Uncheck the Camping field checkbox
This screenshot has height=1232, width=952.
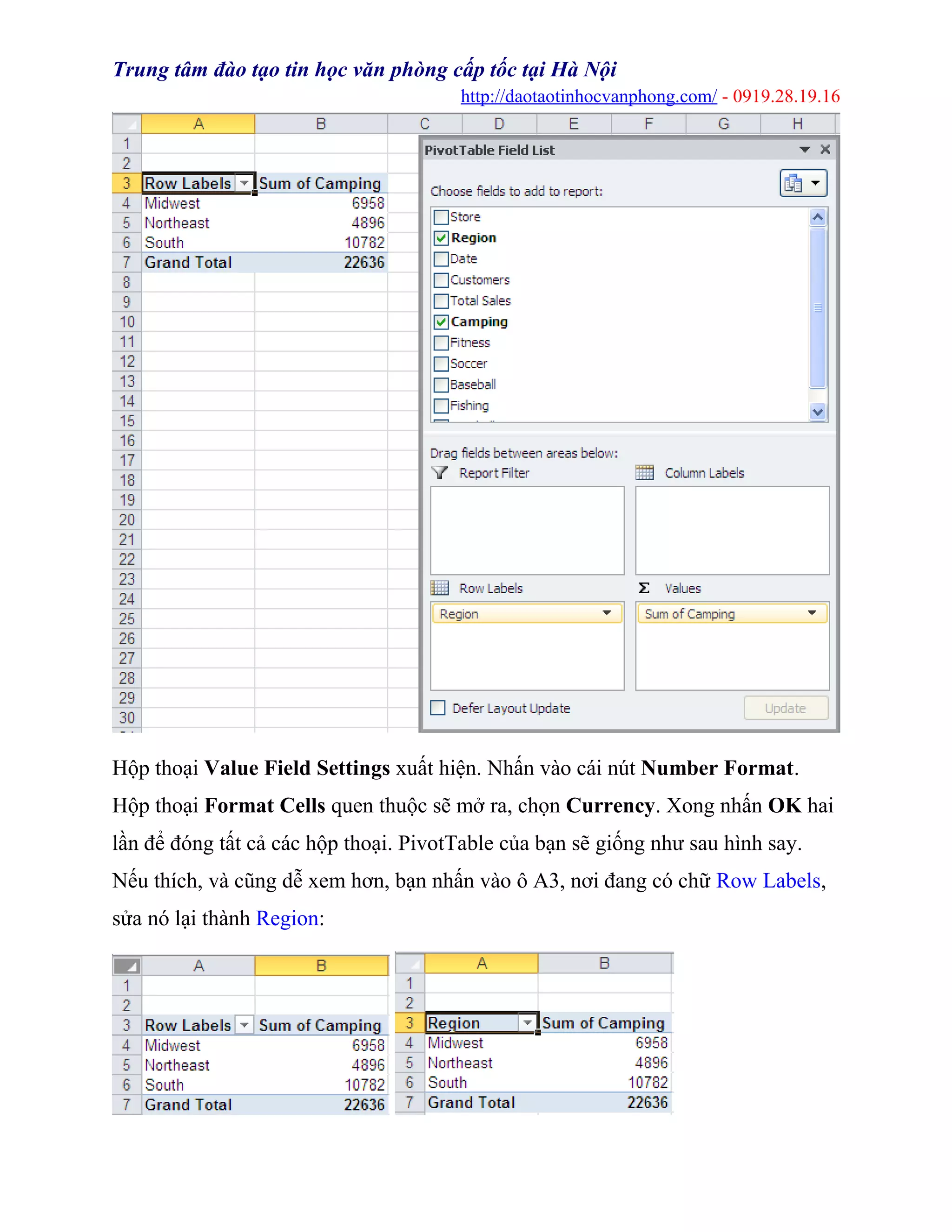(x=441, y=322)
